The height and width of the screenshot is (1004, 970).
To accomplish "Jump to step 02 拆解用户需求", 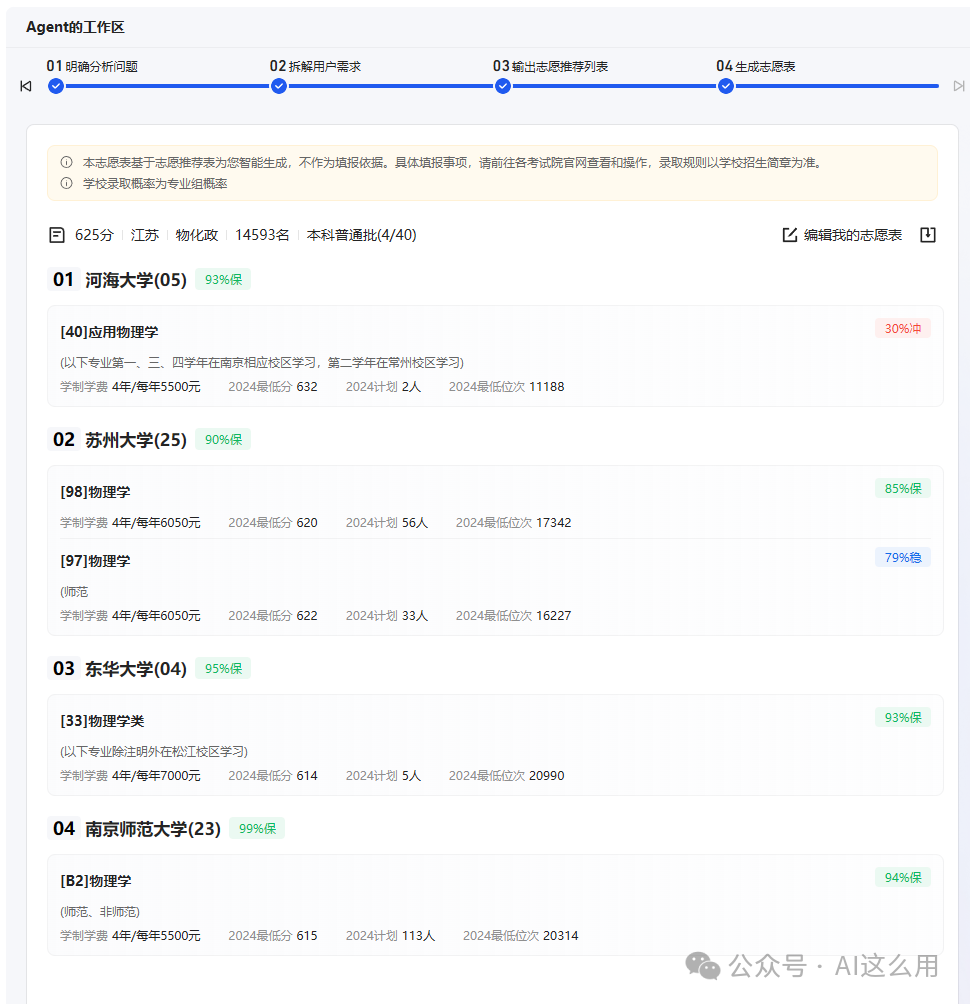I will click(x=279, y=86).
